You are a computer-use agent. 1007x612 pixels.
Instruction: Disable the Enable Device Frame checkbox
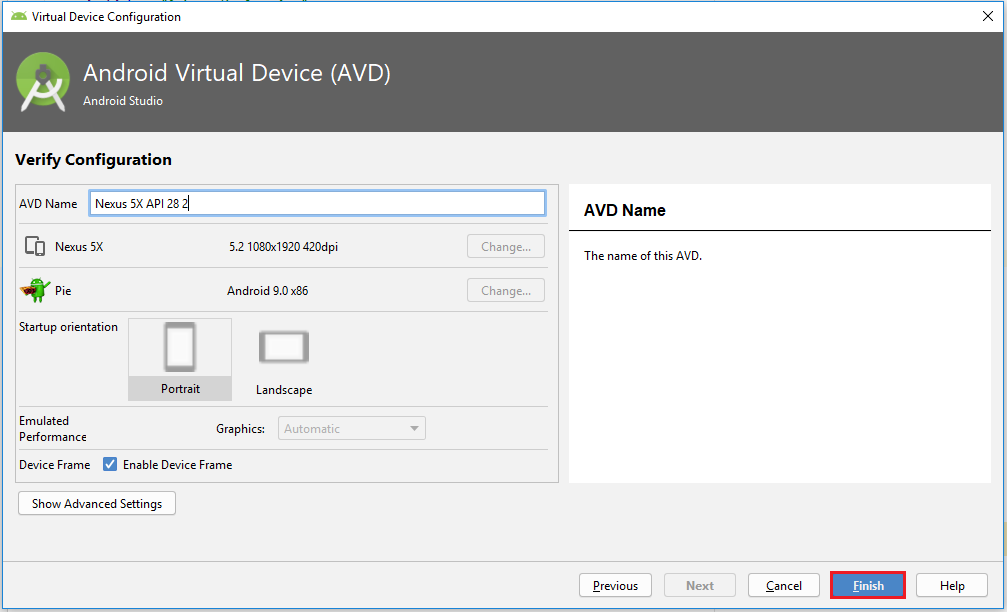111,465
